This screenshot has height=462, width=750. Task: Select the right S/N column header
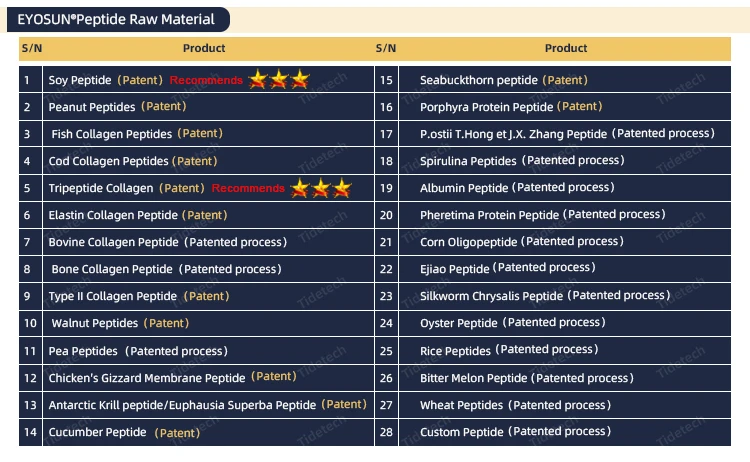click(386, 48)
